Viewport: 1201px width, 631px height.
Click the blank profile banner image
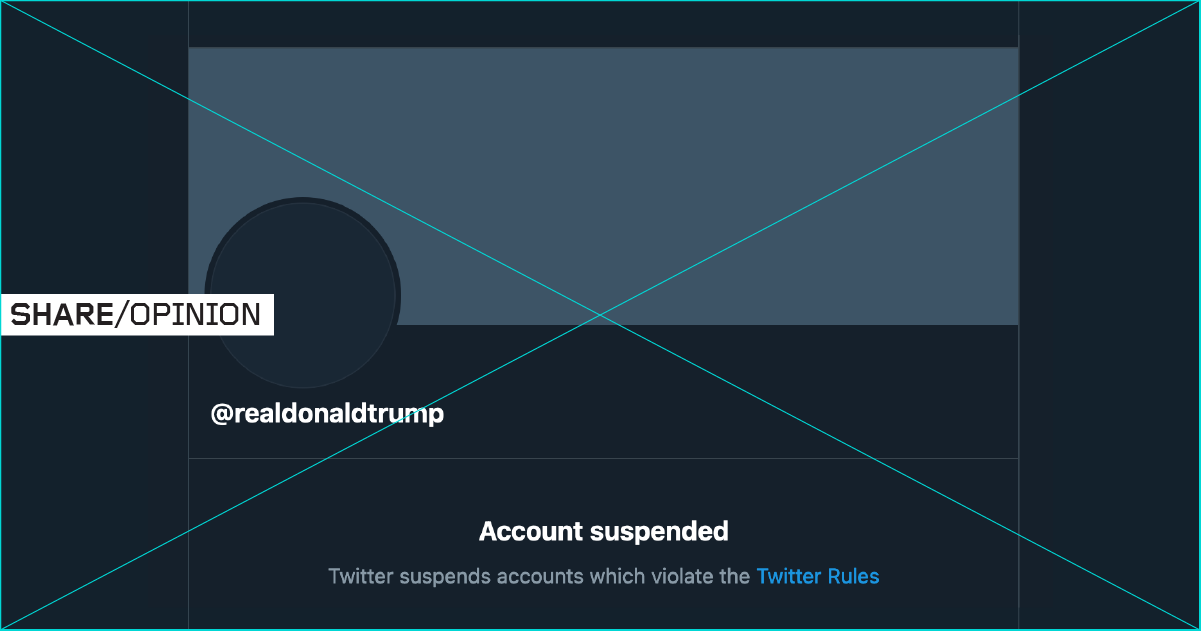700,150
